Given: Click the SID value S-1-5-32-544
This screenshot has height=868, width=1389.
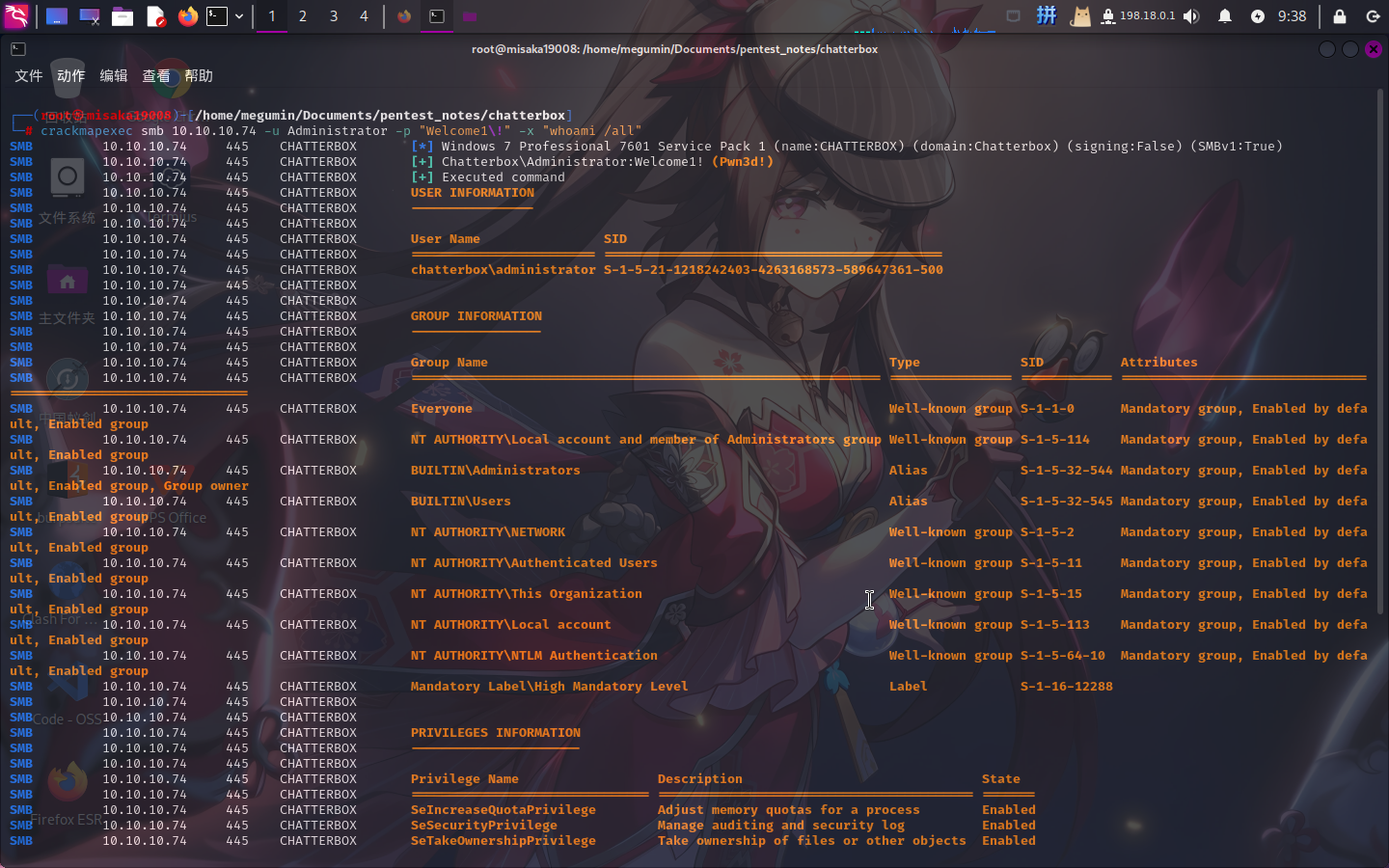Looking at the screenshot, I should 1067,471.
